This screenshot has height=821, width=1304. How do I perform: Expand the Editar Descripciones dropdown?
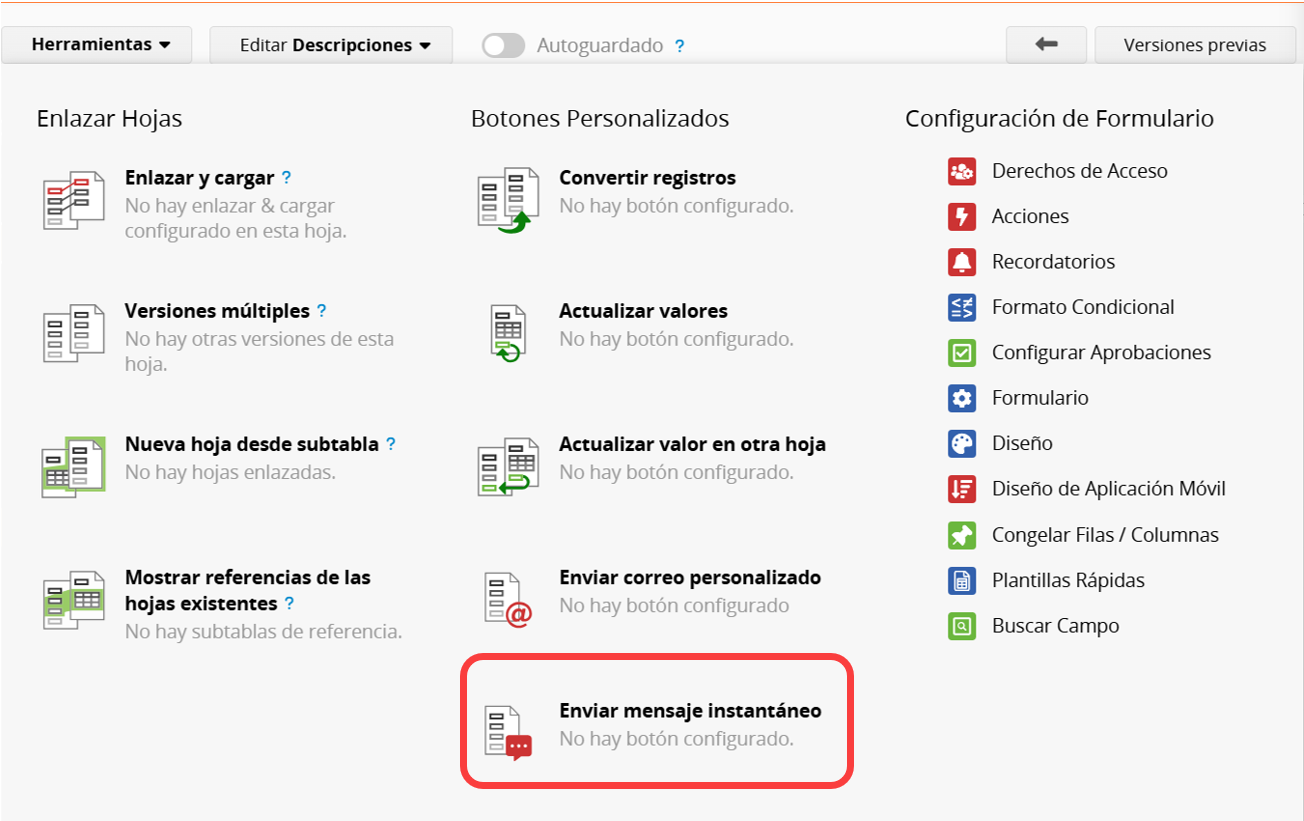(331, 45)
